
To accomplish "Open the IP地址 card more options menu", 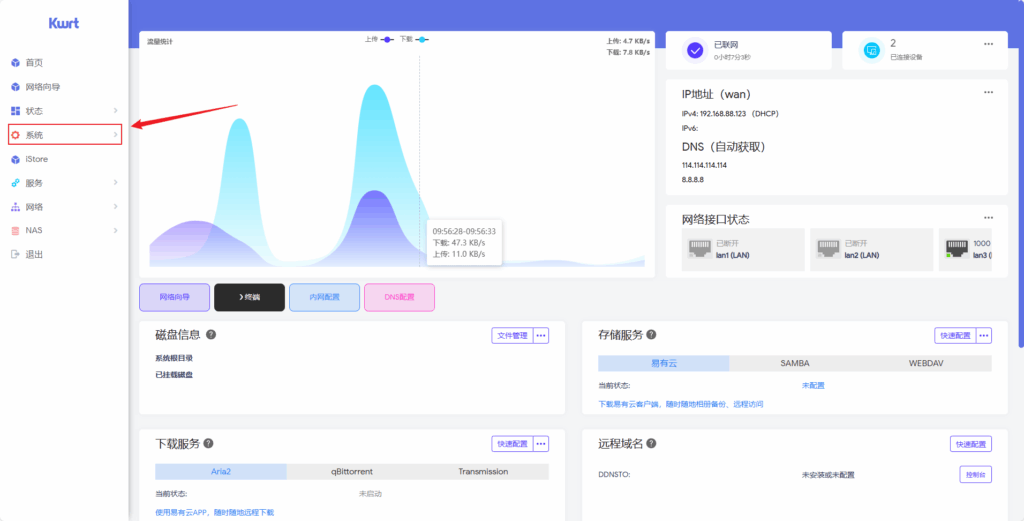I will point(988,93).
